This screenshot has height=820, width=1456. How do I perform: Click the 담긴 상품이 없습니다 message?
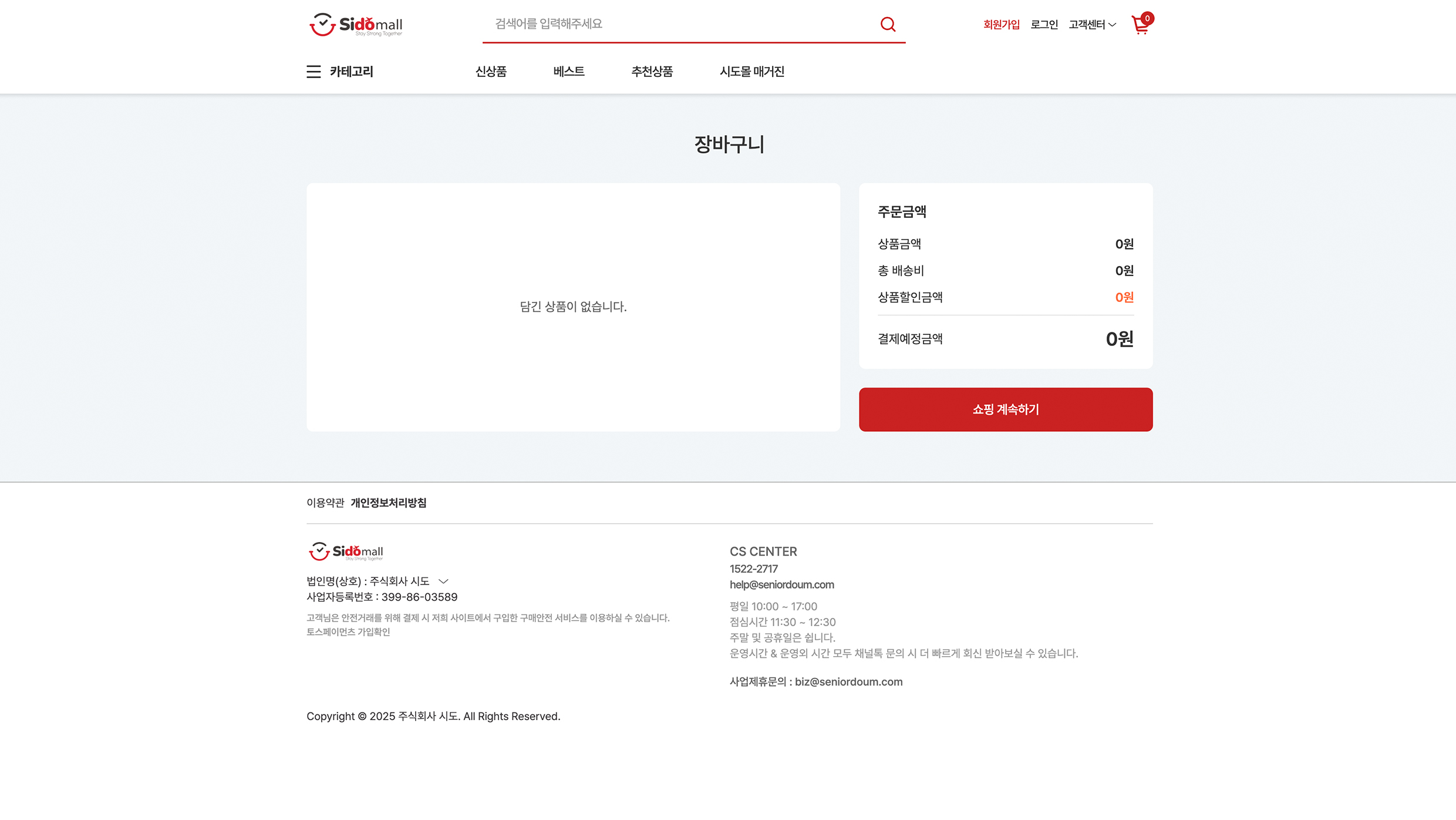tap(573, 307)
